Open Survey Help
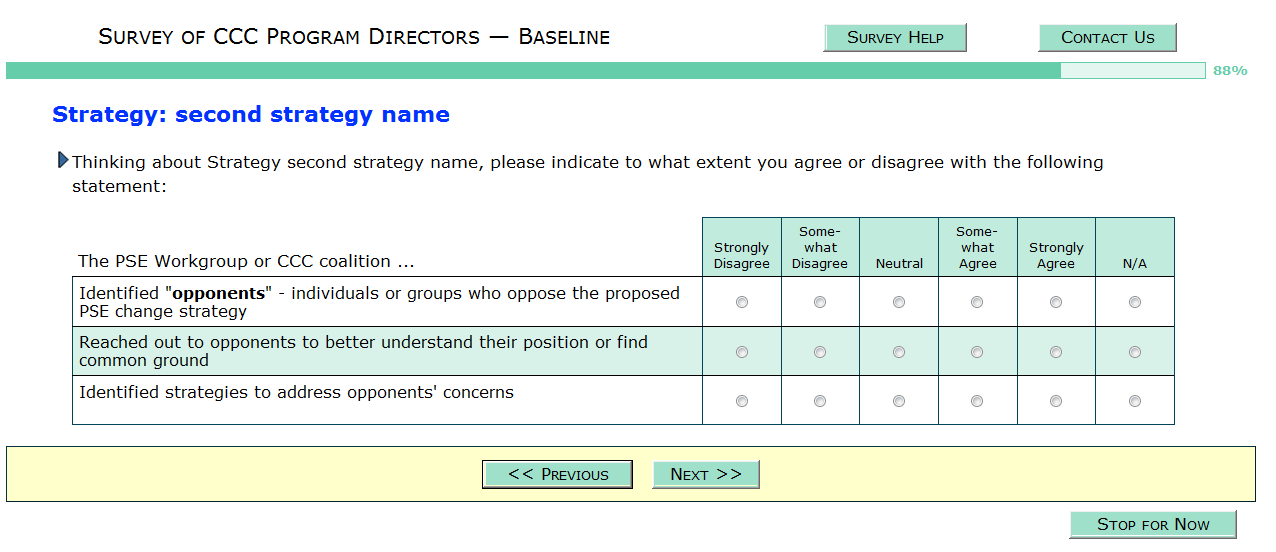This screenshot has width=1276, height=552. [895, 38]
